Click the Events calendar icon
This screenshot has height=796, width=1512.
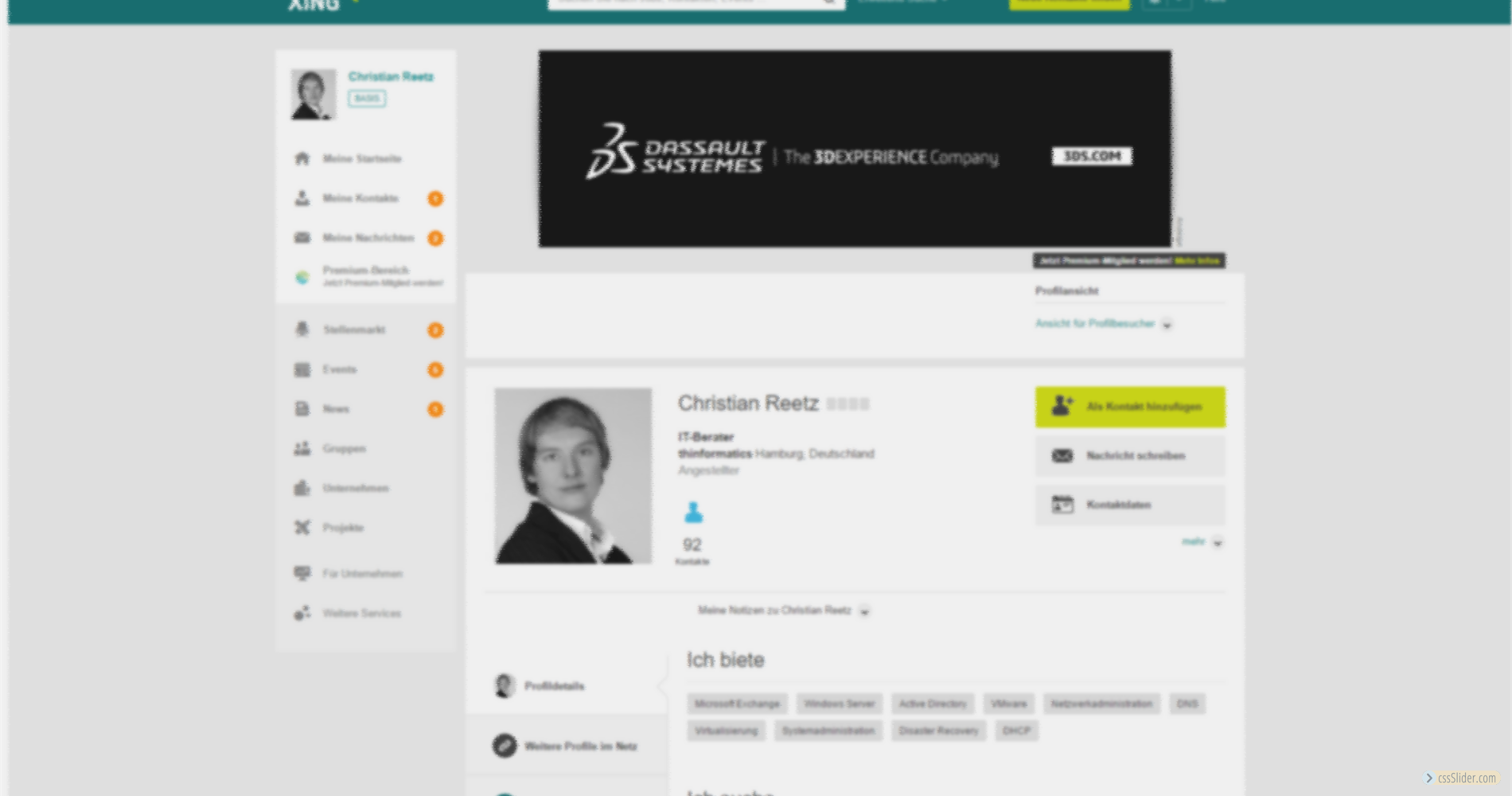[302, 369]
